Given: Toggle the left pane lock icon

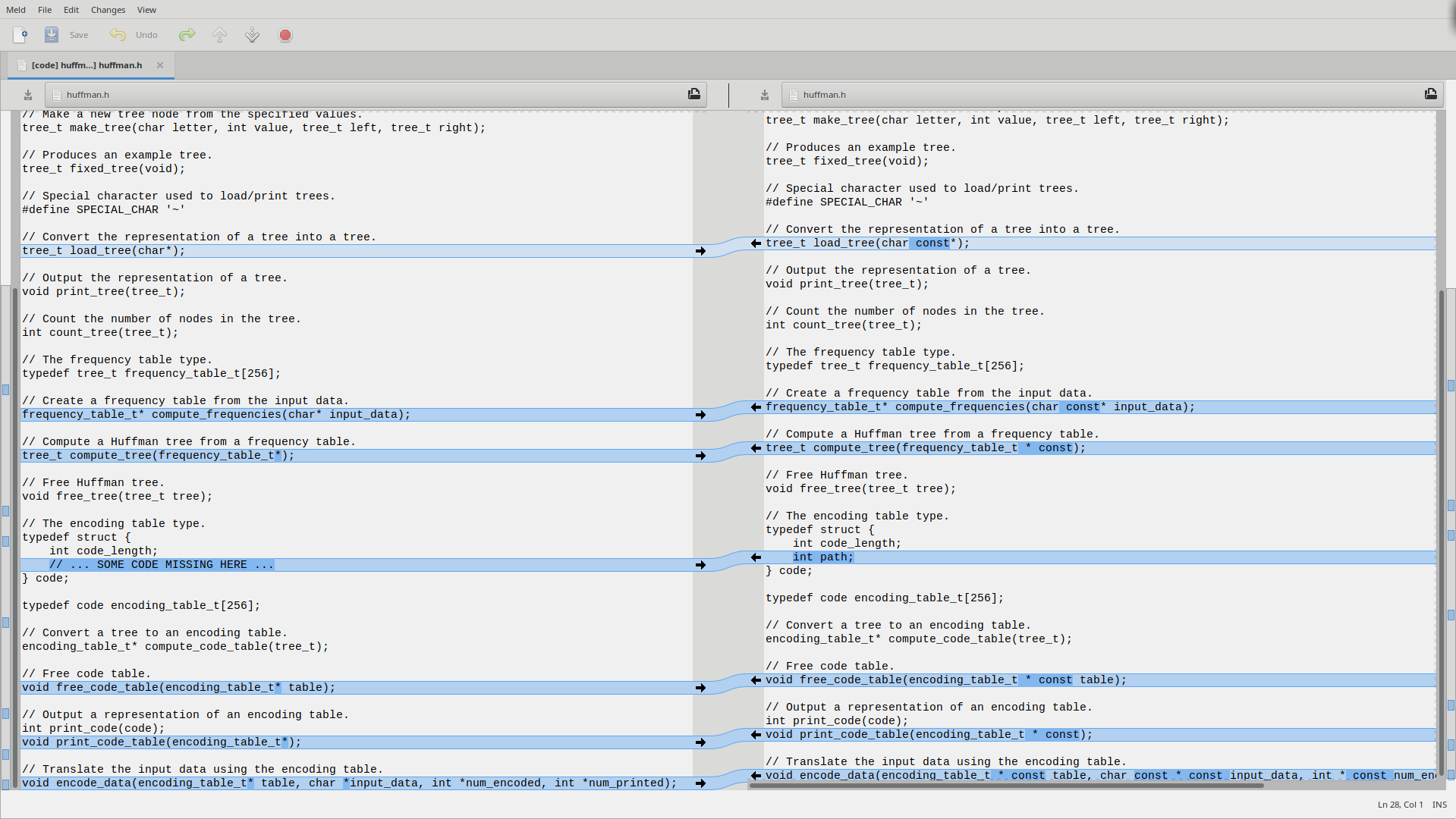Looking at the screenshot, I should [x=694, y=94].
